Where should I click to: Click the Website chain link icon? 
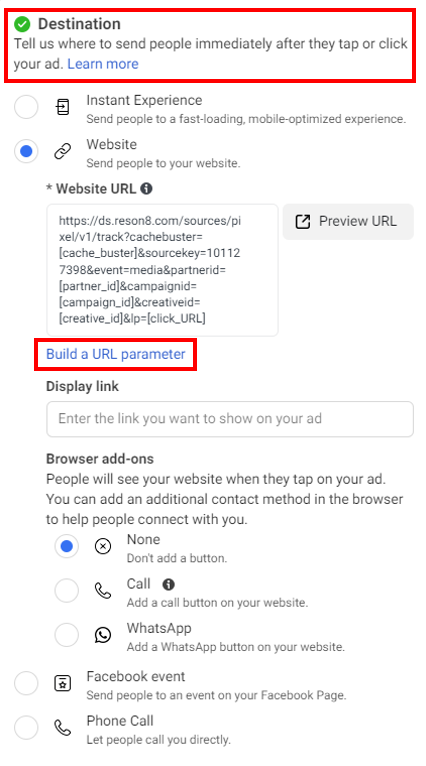(x=63, y=151)
